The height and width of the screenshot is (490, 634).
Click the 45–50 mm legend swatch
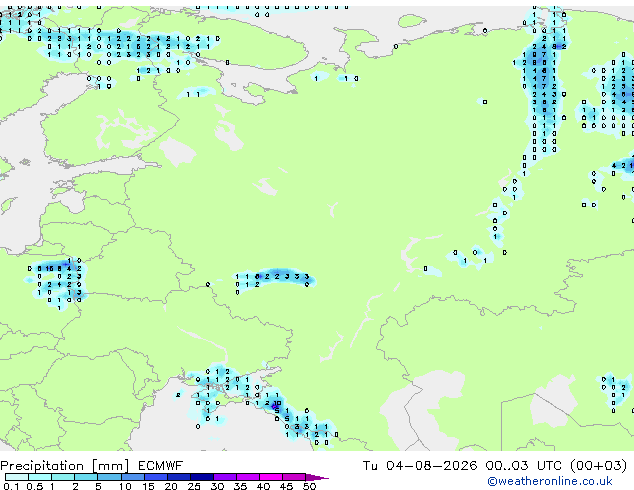point(294,477)
